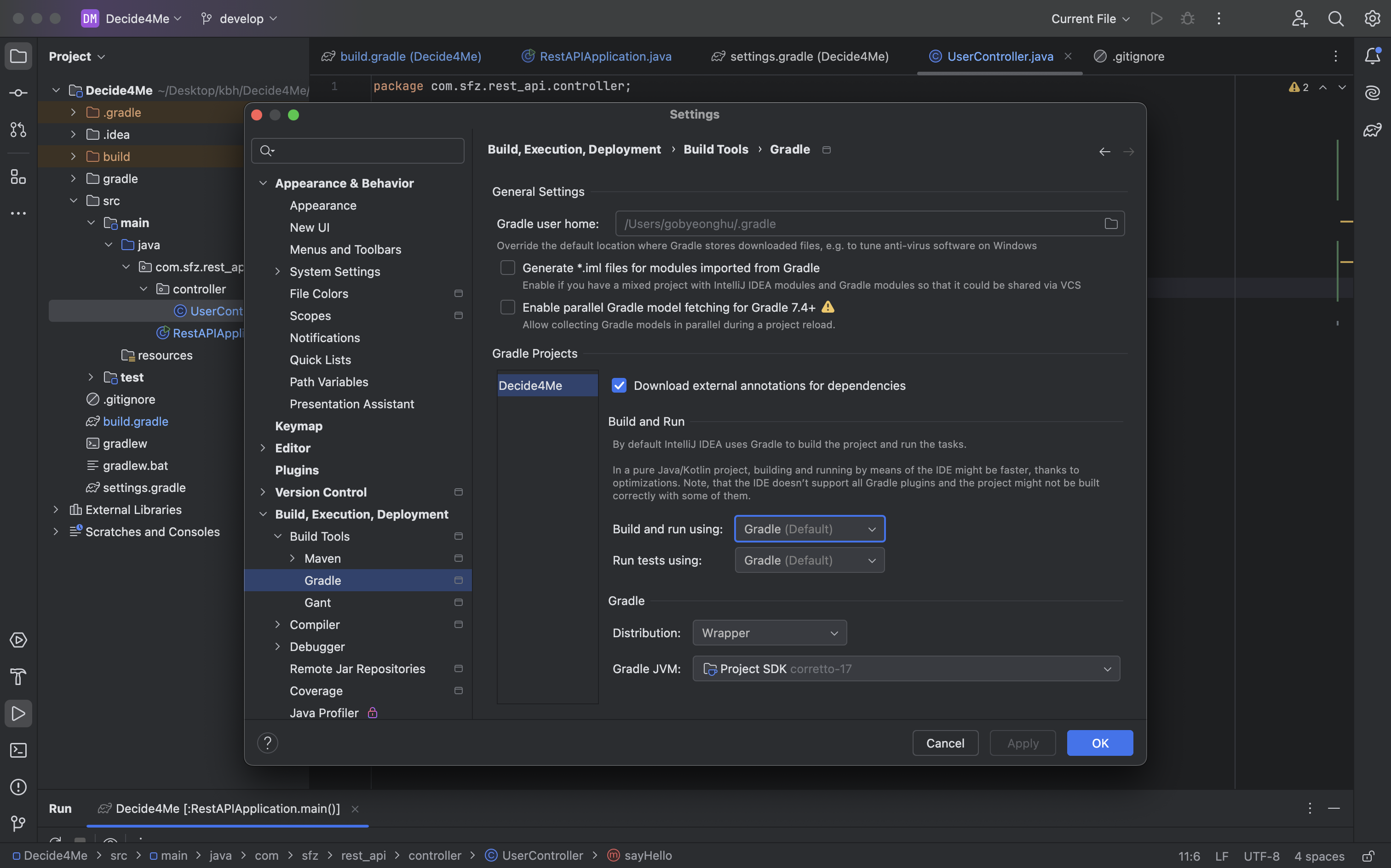Click UTF-8 encoding in status bar
This screenshot has width=1391, height=868.
coord(1261,856)
